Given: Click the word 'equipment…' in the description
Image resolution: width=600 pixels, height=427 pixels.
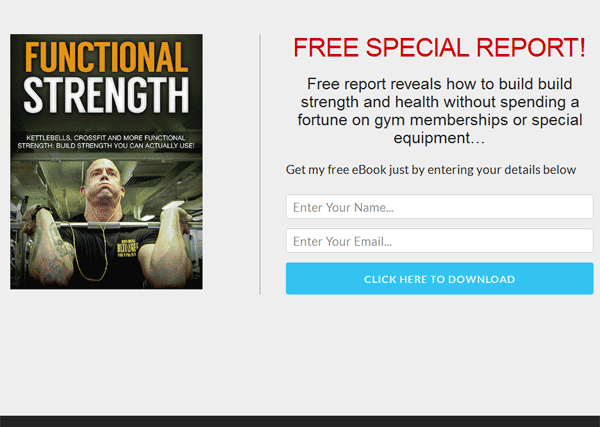Looking at the screenshot, I should [x=439, y=138].
